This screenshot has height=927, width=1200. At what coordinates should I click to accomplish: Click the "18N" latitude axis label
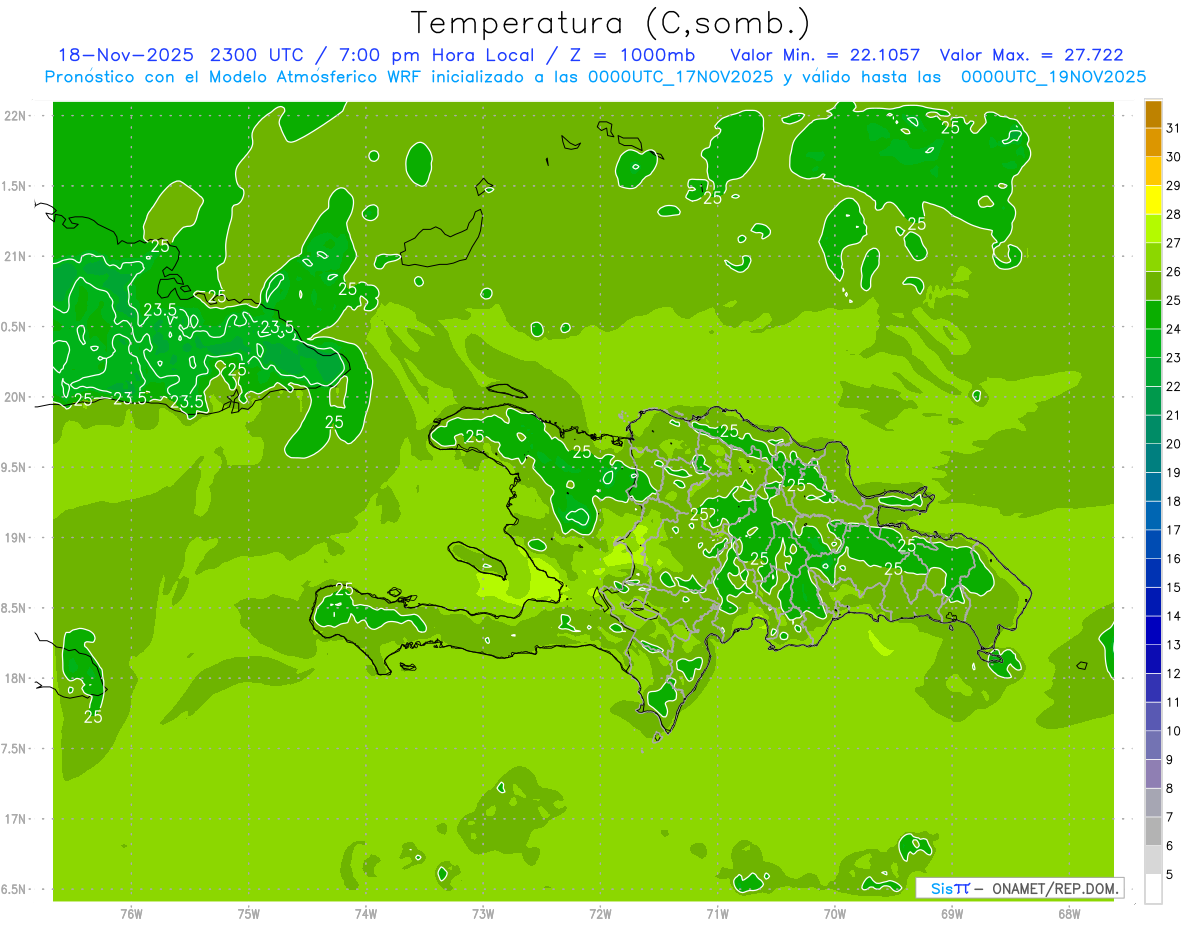(15, 678)
